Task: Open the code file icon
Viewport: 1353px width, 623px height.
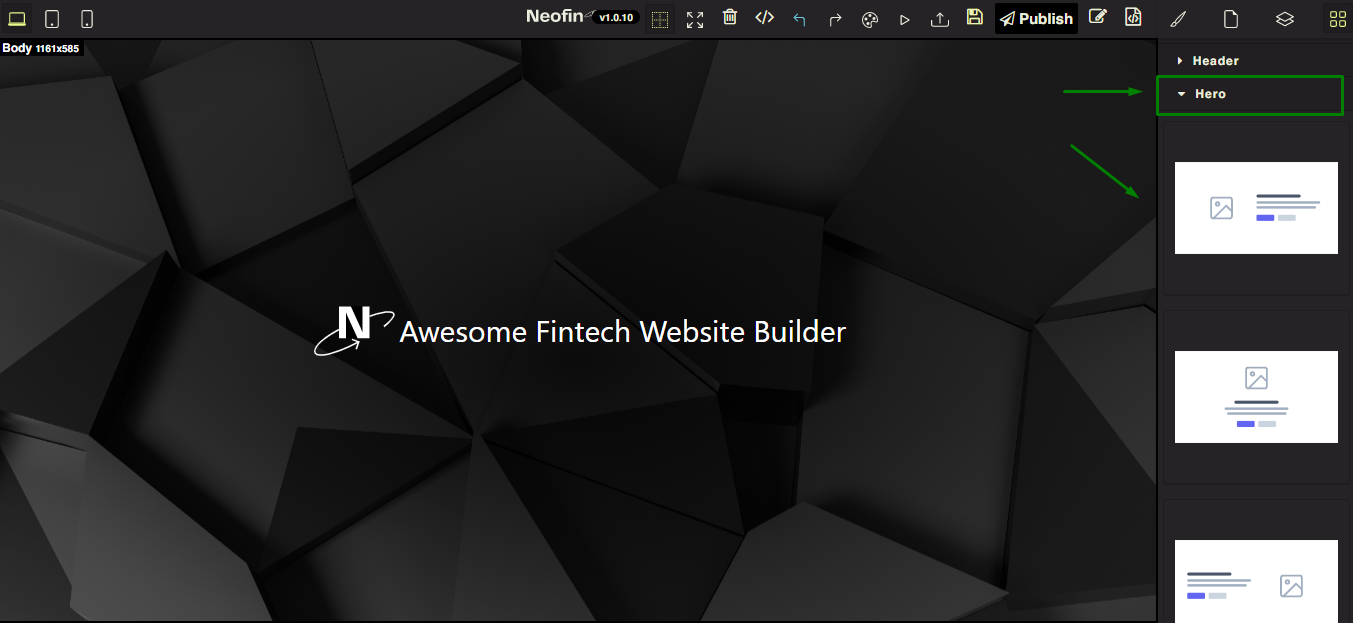Action: [1133, 17]
